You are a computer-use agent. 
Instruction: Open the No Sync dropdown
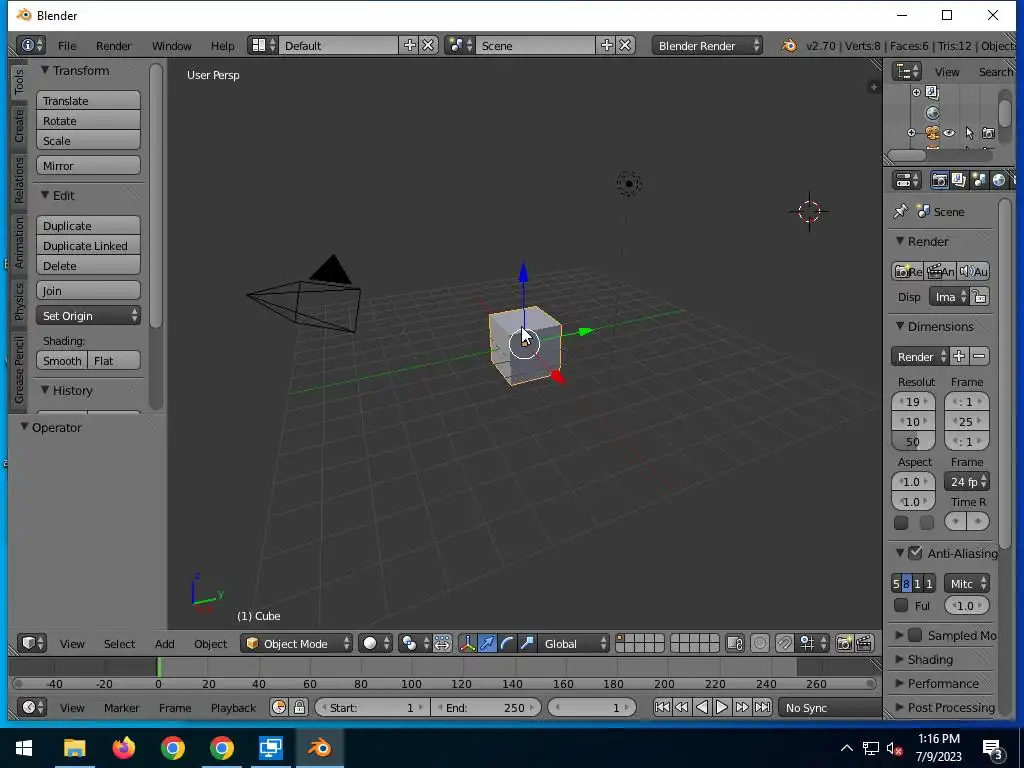point(829,707)
